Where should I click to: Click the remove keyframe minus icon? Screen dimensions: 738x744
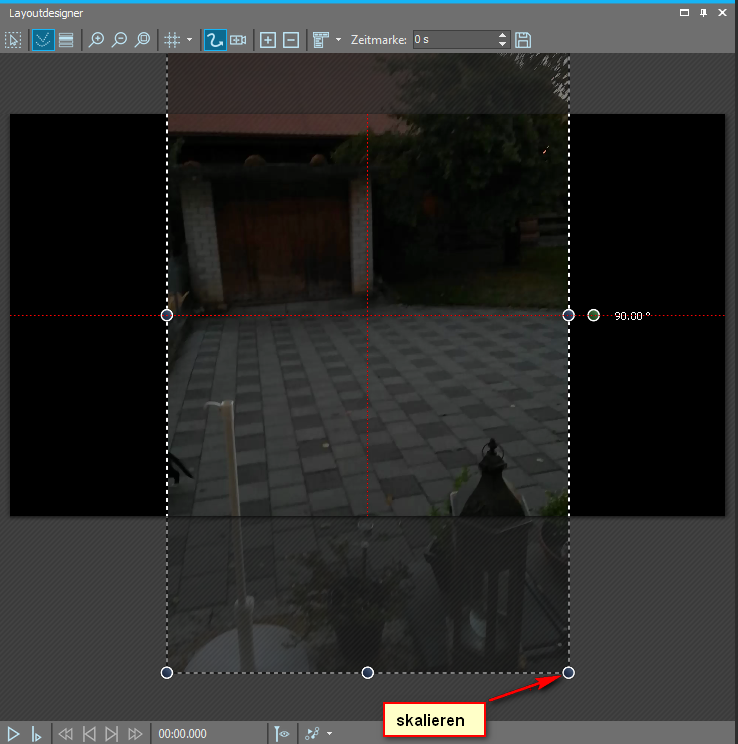pyautogui.click(x=290, y=40)
